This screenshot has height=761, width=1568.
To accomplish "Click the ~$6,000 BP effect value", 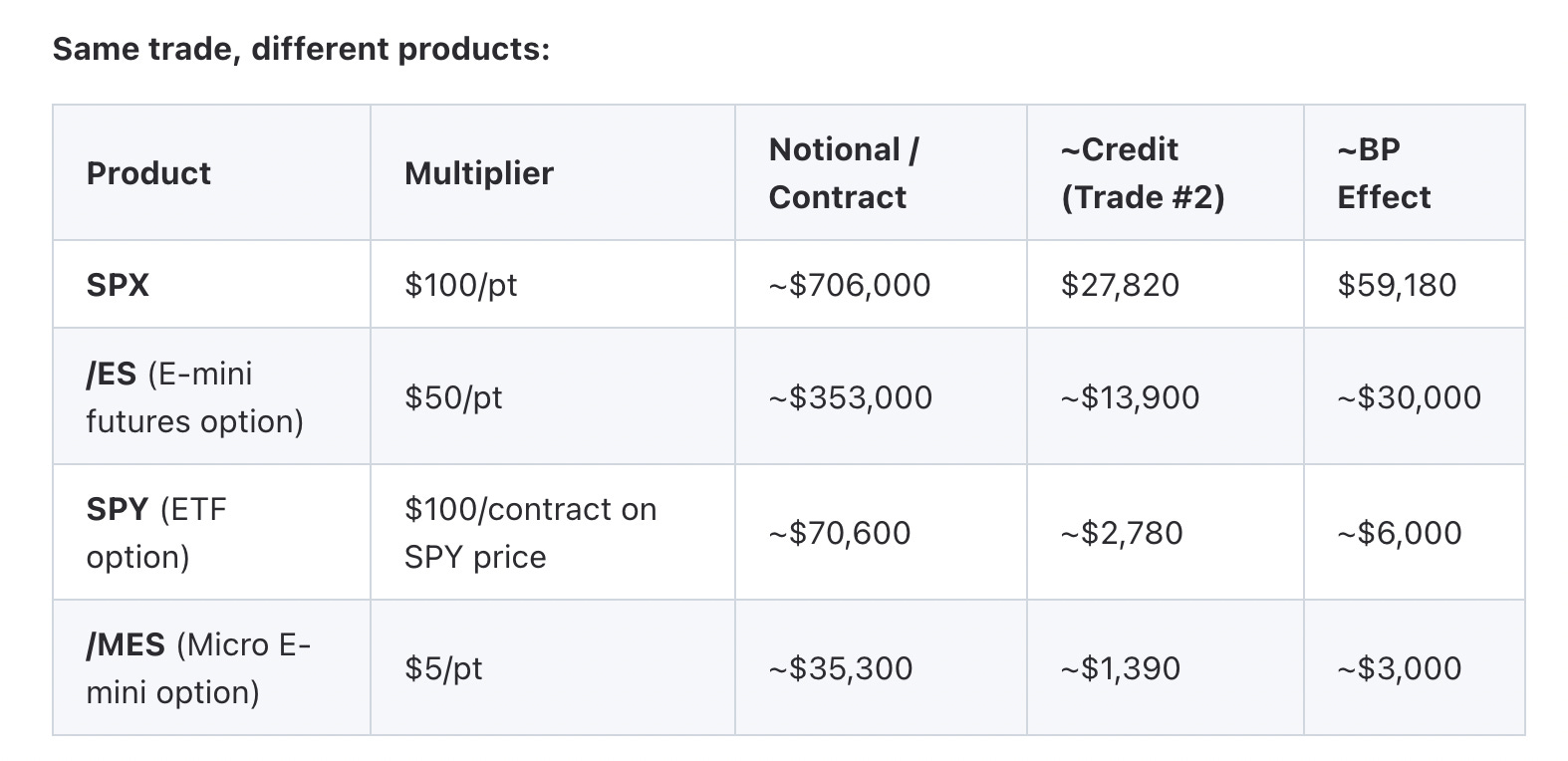I will [x=1399, y=533].
